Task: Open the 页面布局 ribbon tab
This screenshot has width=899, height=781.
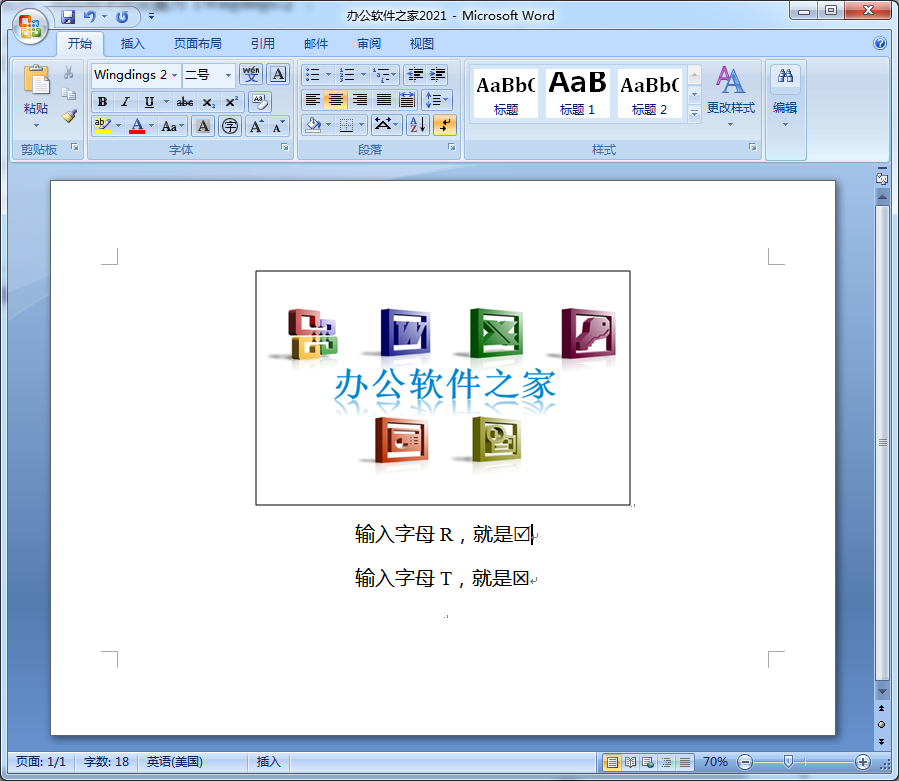Action: coord(198,44)
